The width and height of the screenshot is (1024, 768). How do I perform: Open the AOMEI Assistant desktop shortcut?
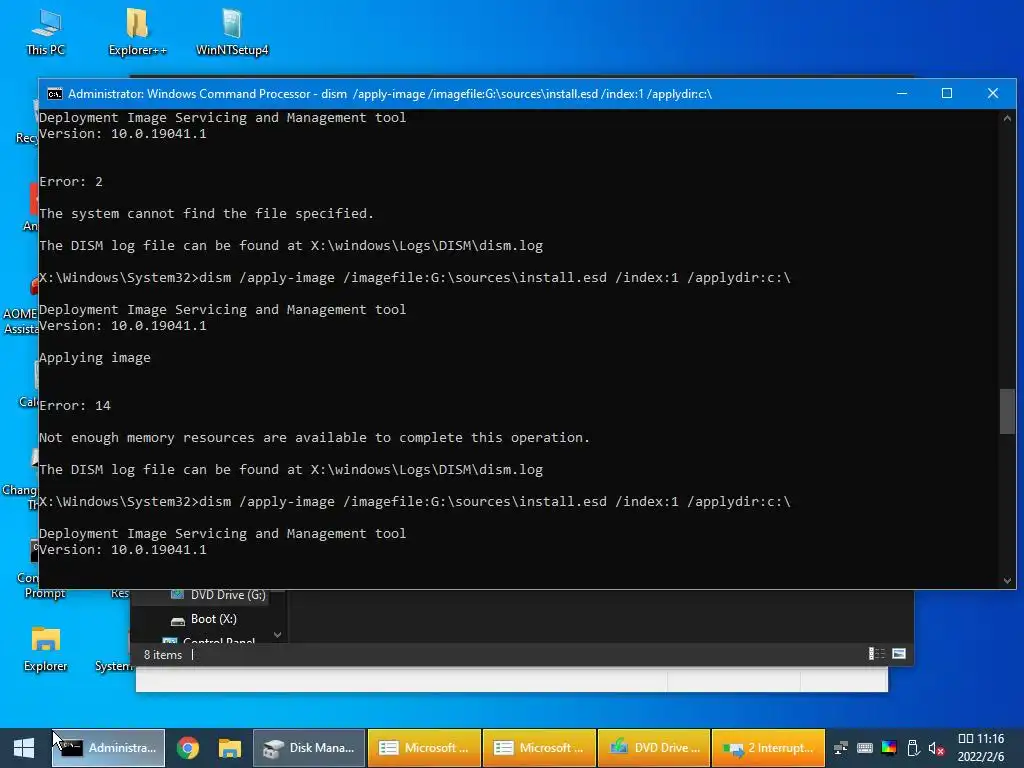click(x=20, y=306)
